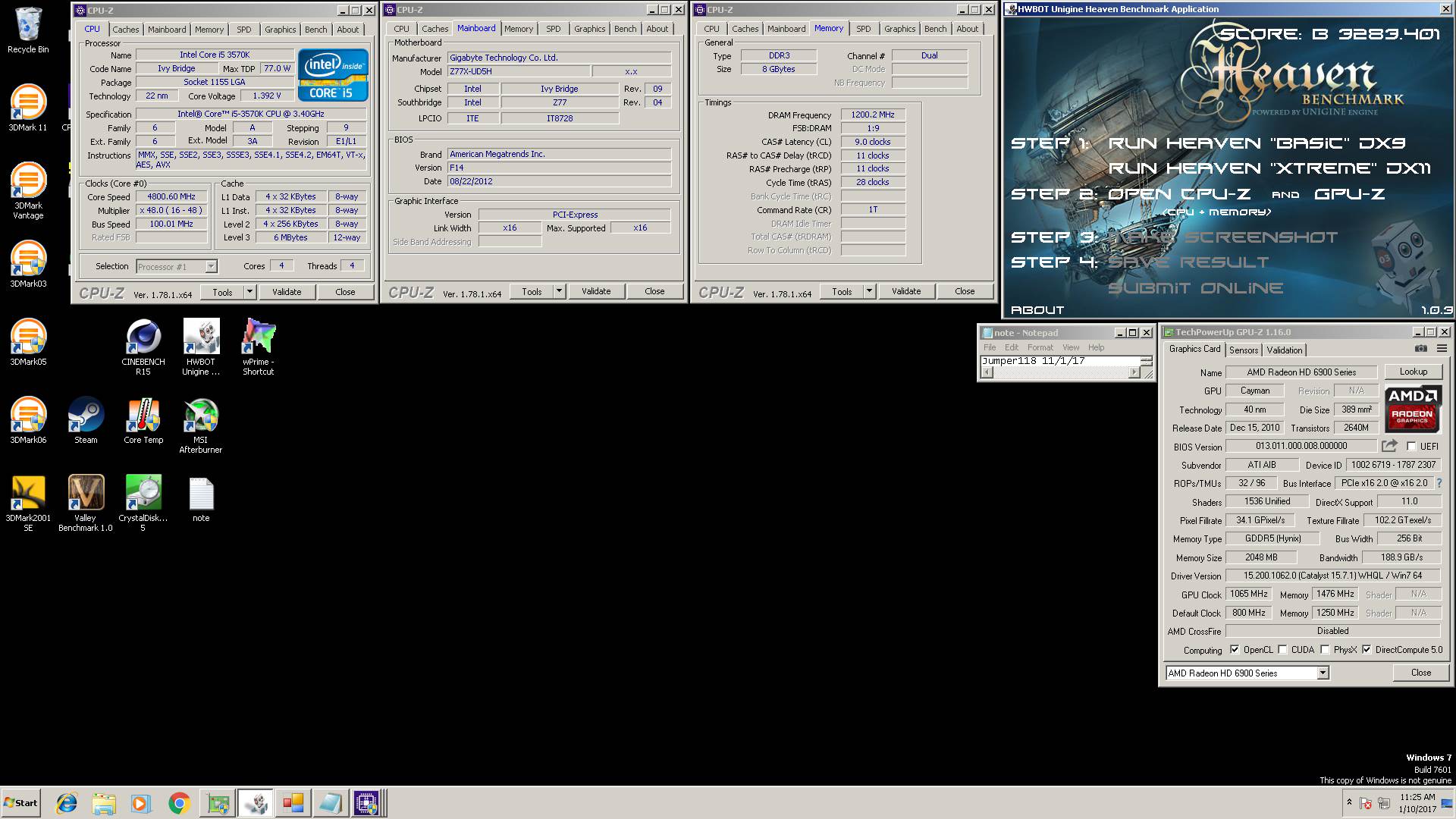Open the note text file icon
The height and width of the screenshot is (819, 1456).
(201, 498)
